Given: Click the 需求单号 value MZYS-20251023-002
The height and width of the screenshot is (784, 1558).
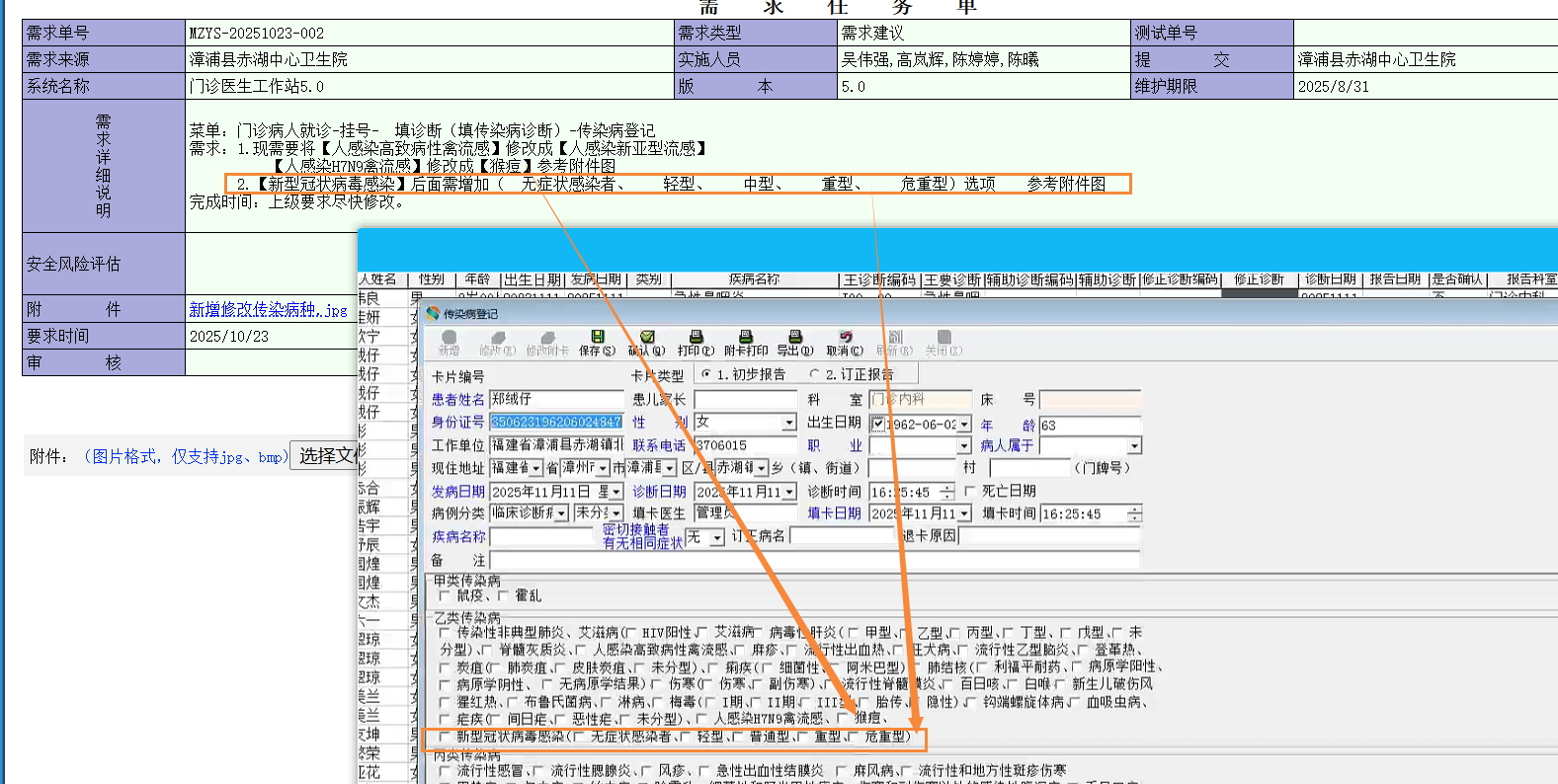Looking at the screenshot, I should (x=257, y=33).
